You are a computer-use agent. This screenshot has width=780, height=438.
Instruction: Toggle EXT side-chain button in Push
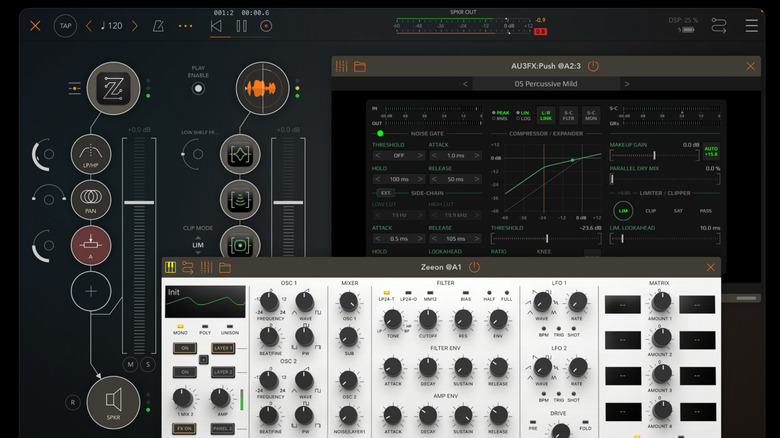pos(386,193)
